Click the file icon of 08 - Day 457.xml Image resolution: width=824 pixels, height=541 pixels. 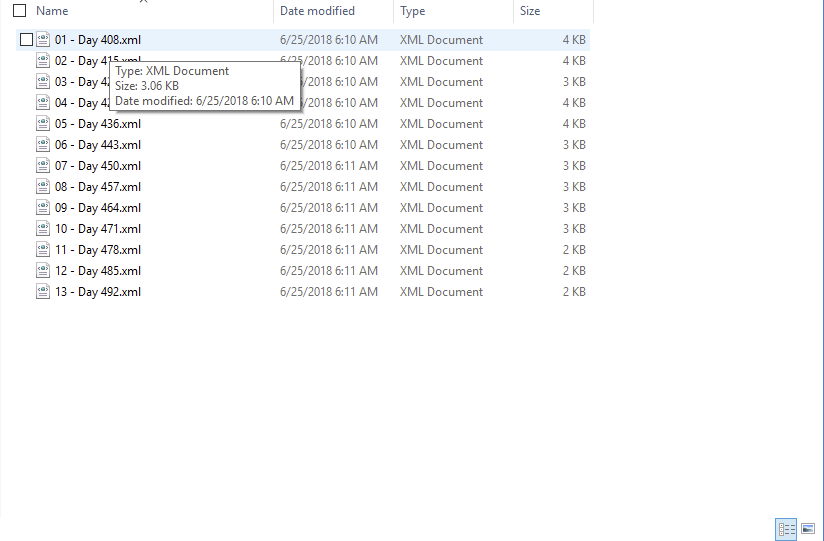(x=43, y=187)
